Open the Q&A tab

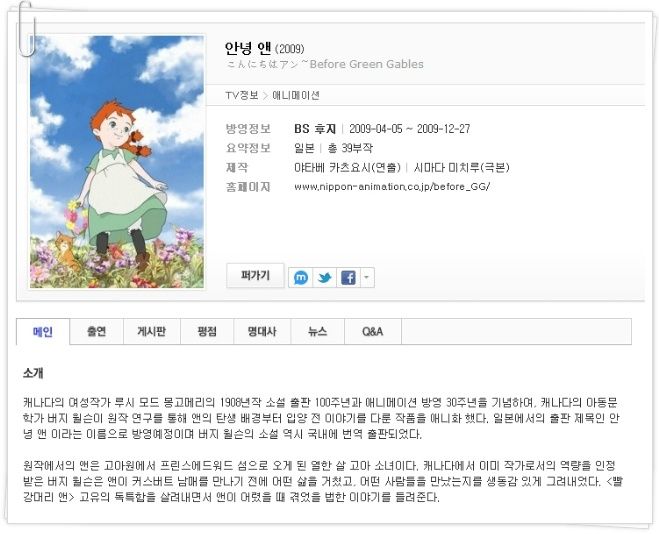pyautogui.click(x=373, y=332)
